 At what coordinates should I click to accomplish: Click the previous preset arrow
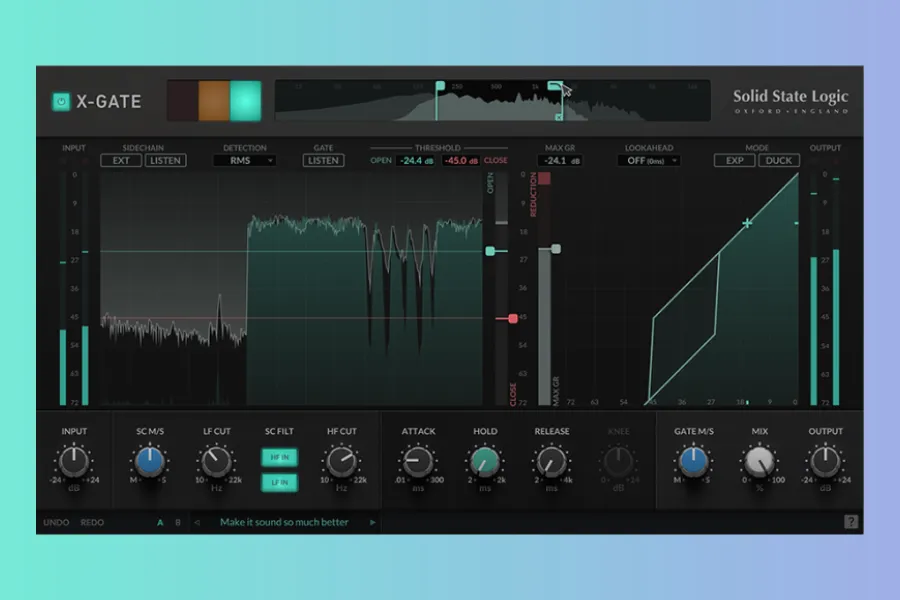tap(198, 522)
